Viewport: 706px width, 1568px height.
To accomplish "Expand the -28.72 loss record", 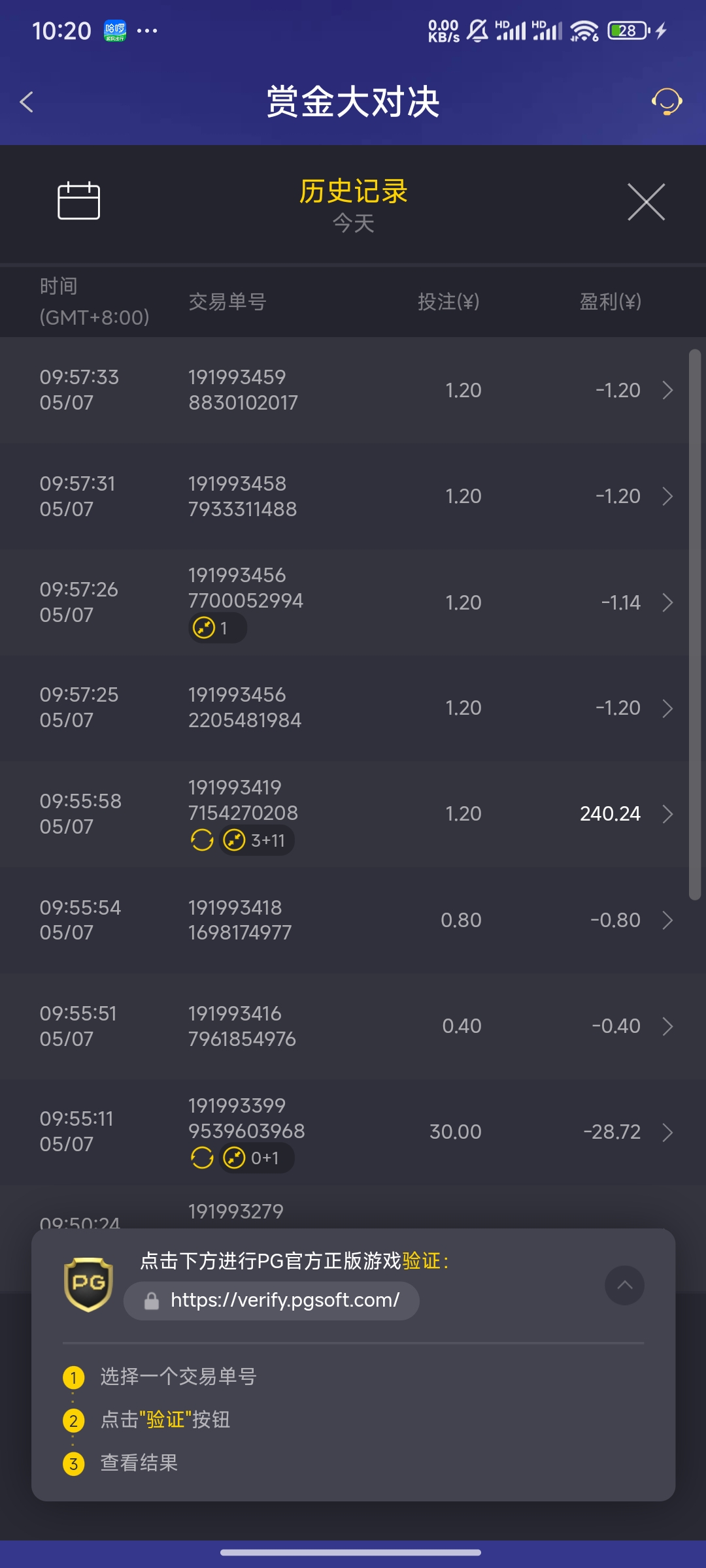I will click(x=667, y=1132).
